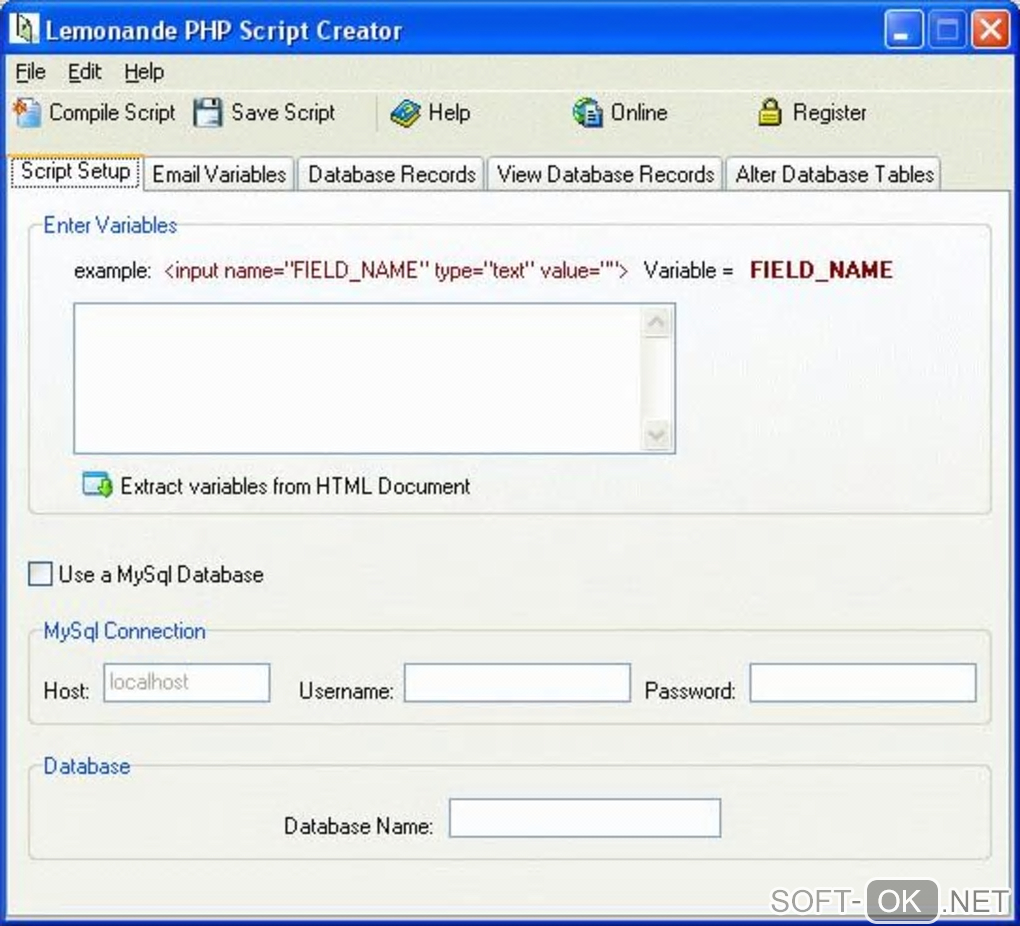Click the variables list up scroll arrow
Image resolution: width=1020 pixels, height=926 pixels.
(656, 321)
